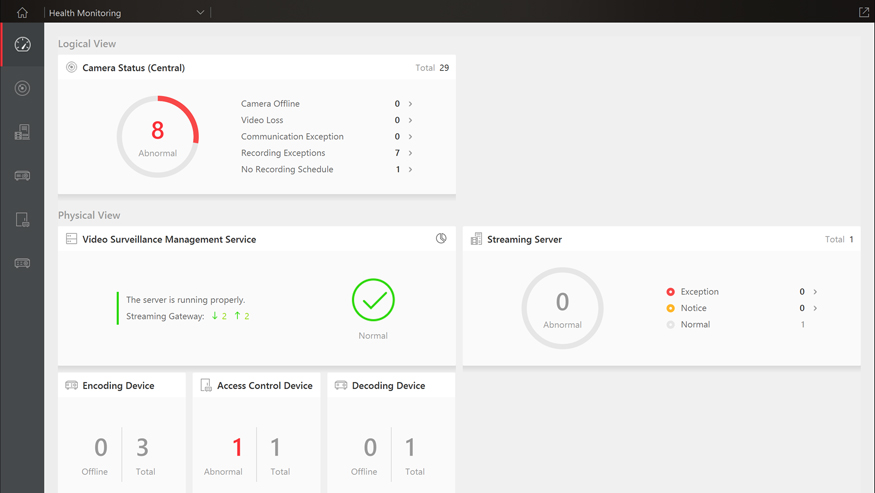Expand Communication Exception details arrow
The height and width of the screenshot is (493, 875).
410,136
